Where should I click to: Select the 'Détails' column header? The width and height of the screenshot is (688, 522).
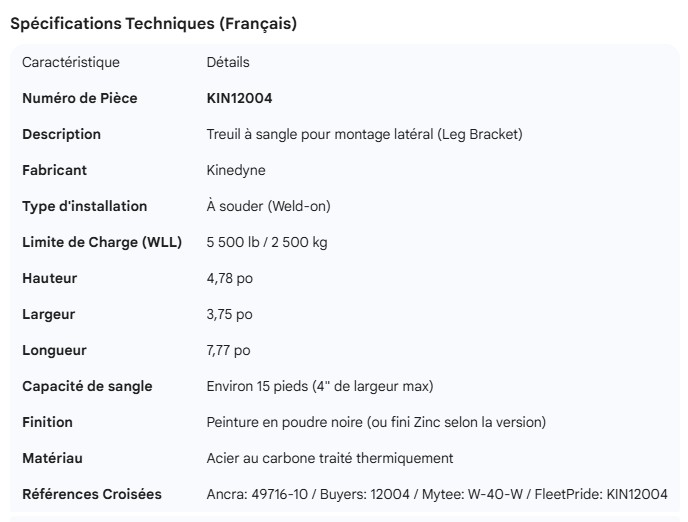pyautogui.click(x=227, y=62)
